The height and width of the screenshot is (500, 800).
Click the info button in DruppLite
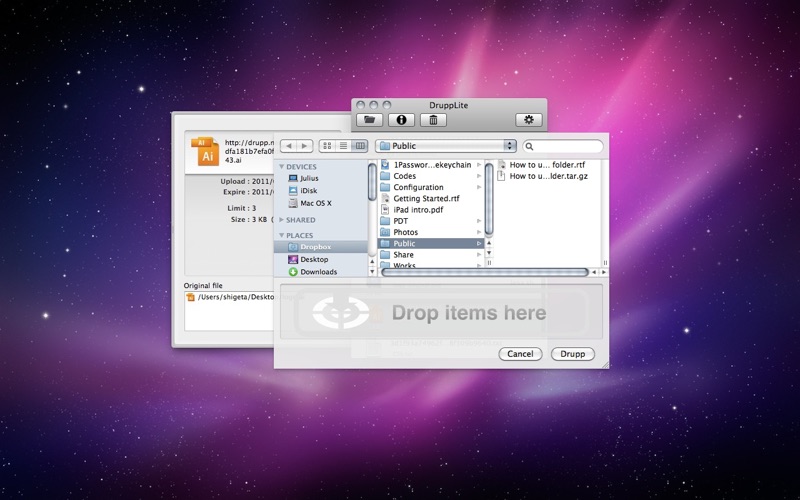point(401,120)
